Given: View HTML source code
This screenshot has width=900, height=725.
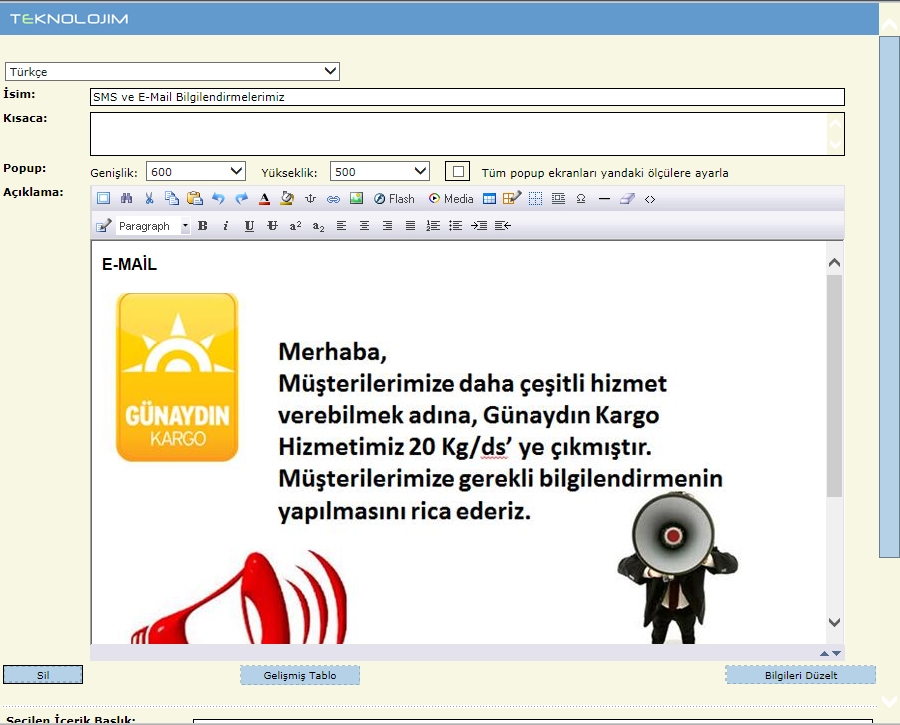Looking at the screenshot, I should coord(650,199).
